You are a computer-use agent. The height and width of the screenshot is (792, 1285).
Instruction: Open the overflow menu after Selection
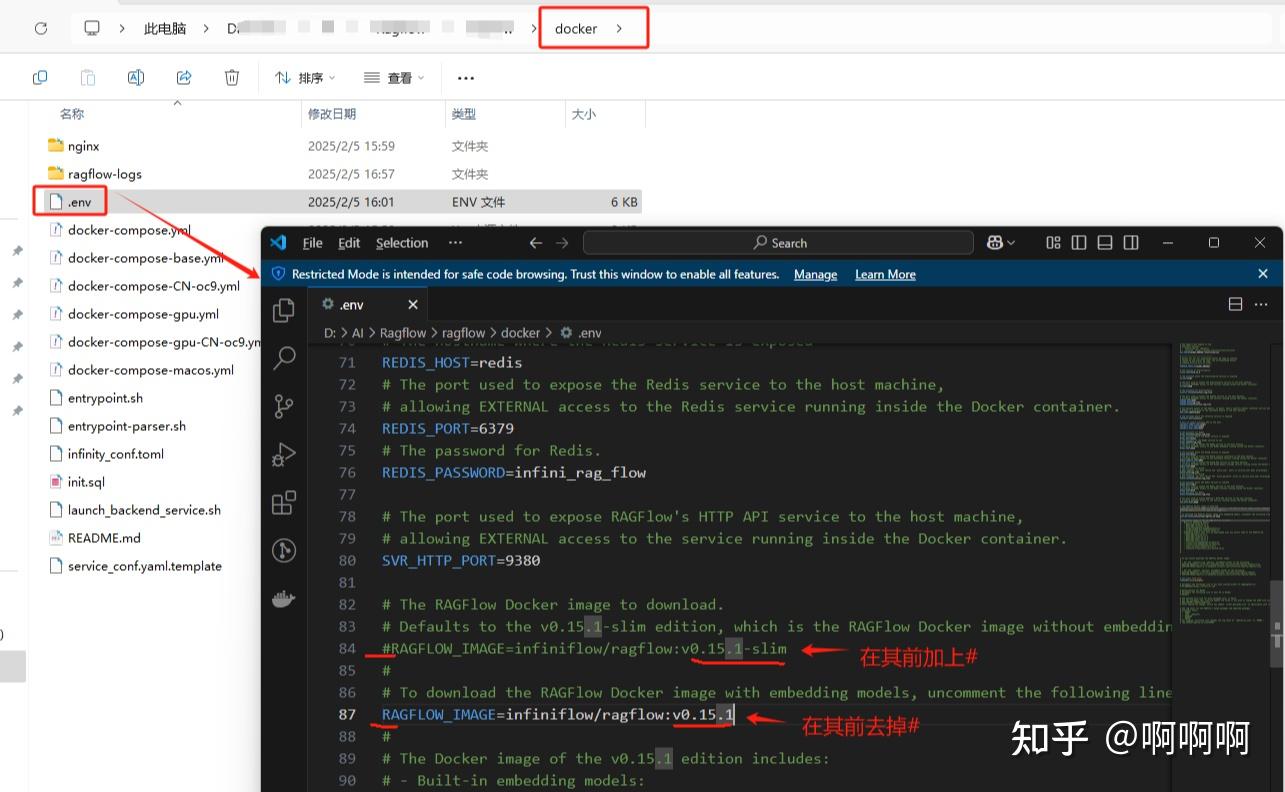[x=456, y=243]
